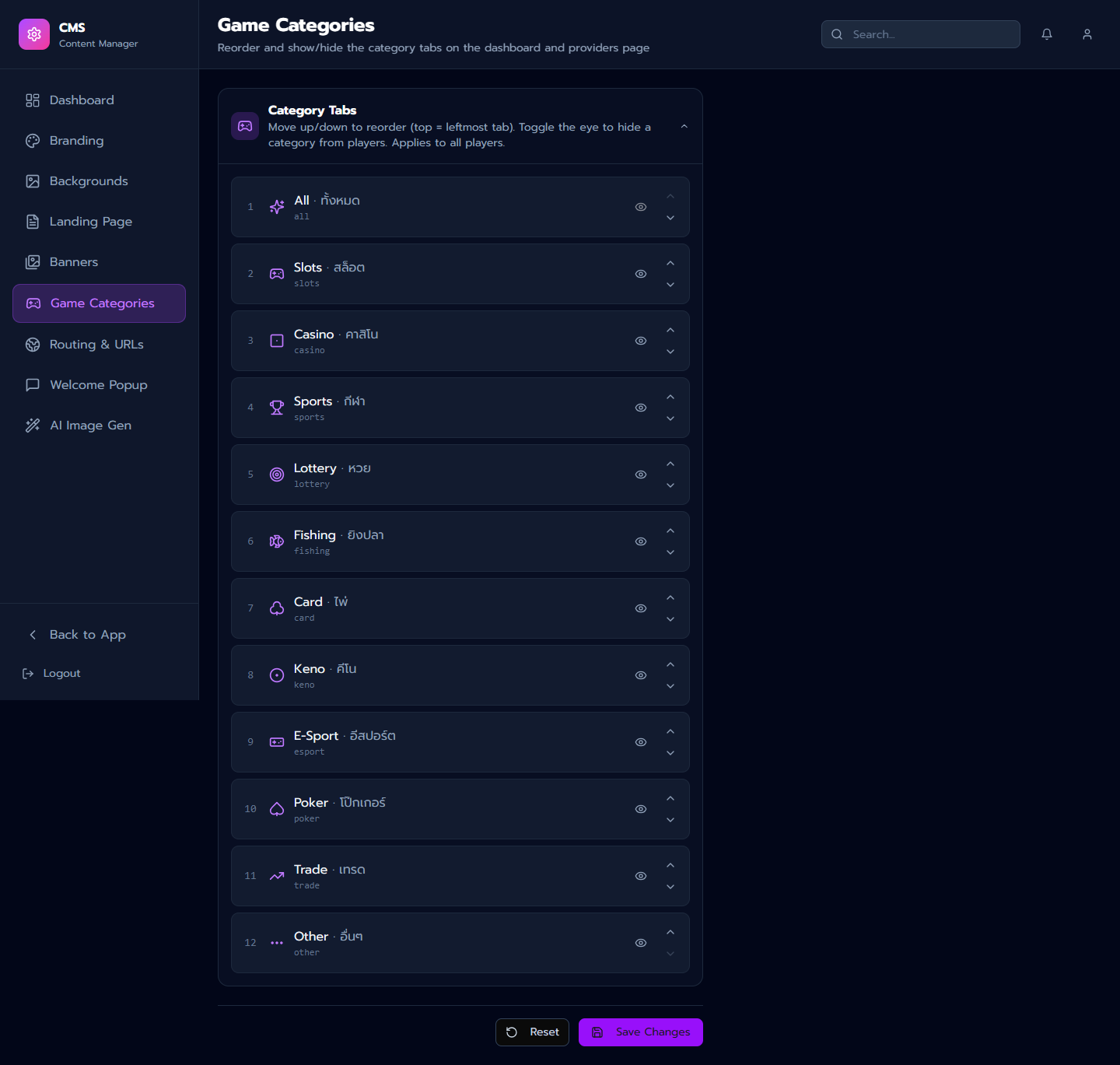Click Logout in the sidebar
1120x1065 pixels.
[x=99, y=674]
